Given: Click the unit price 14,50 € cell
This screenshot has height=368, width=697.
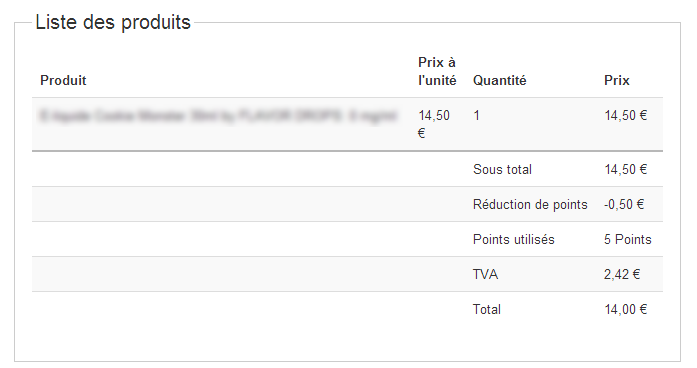Looking at the screenshot, I should [x=434, y=124].
